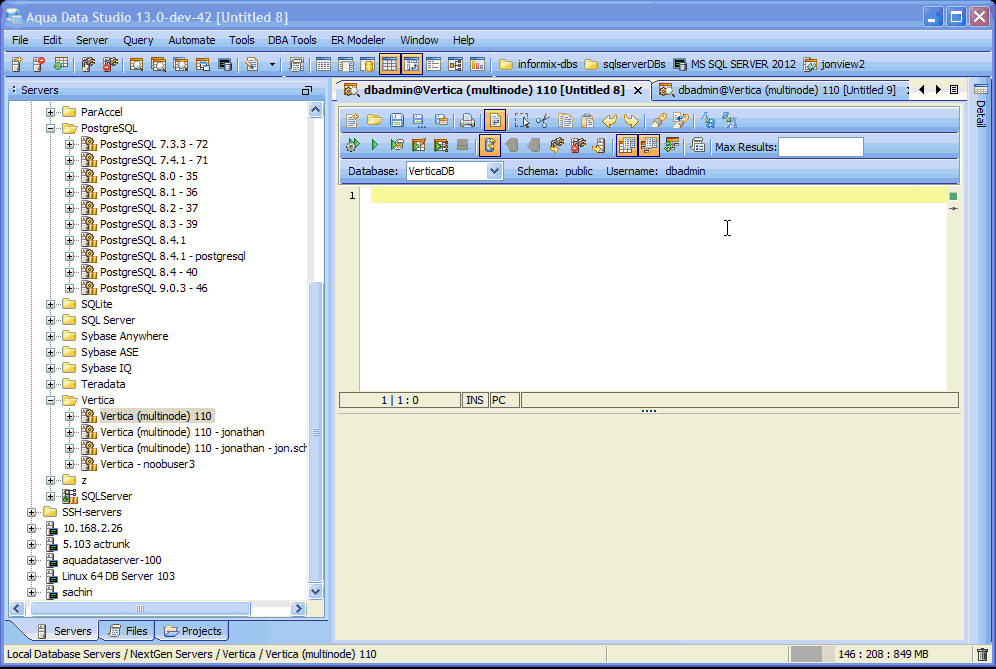
Task: Open the Query menu
Action: (x=138, y=40)
